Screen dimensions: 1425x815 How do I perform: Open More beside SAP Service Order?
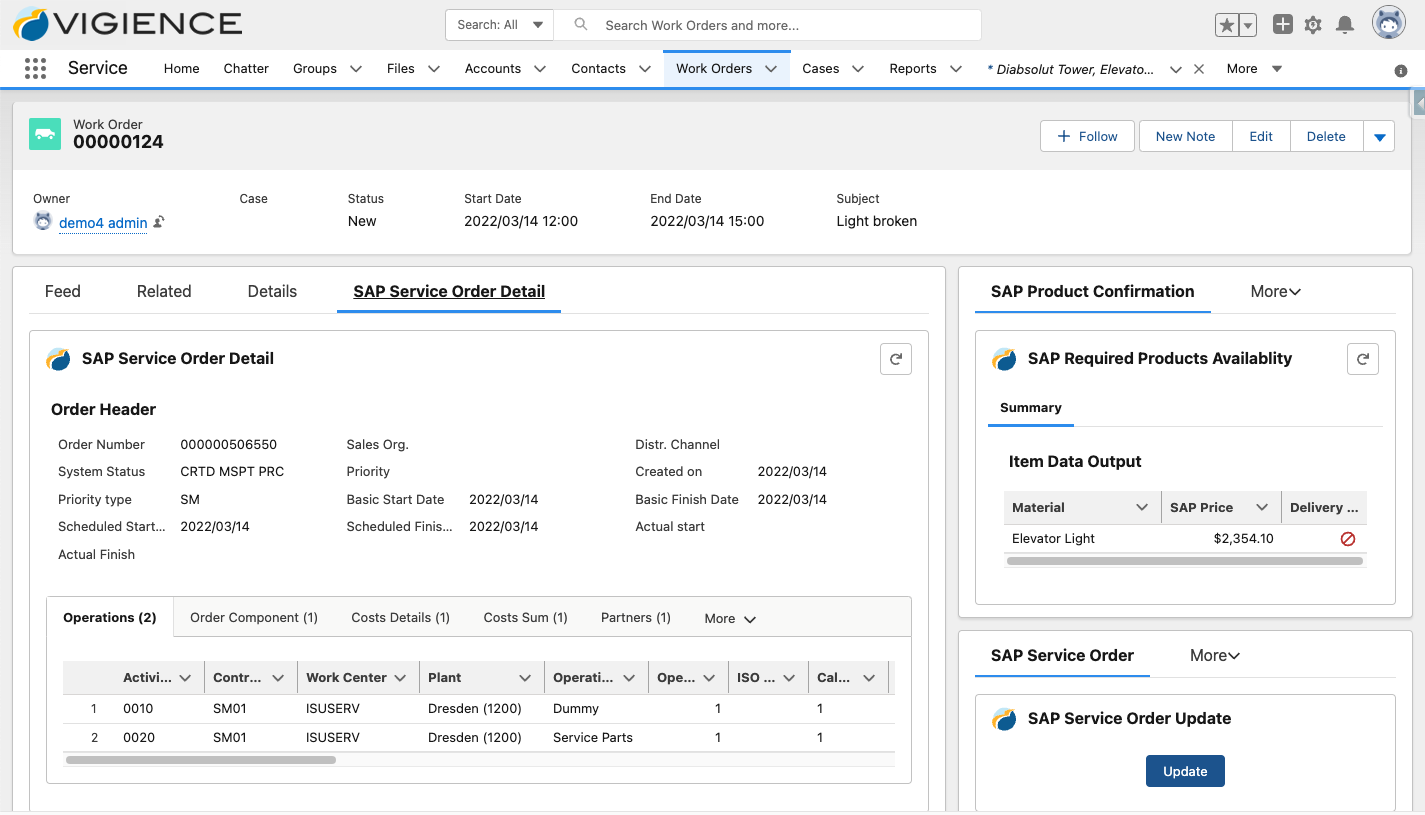1215,656
